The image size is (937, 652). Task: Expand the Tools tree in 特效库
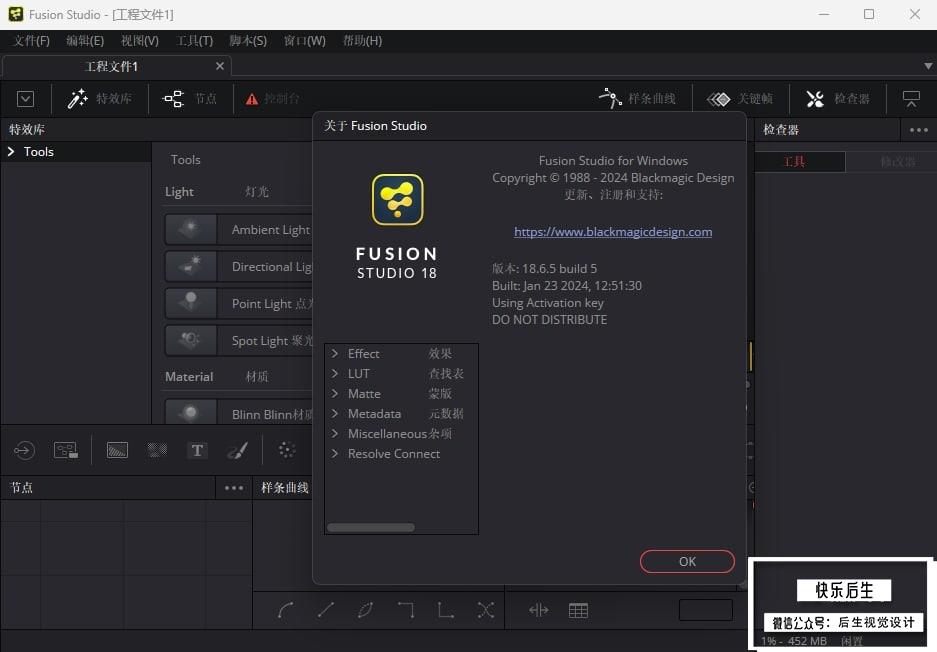(11, 152)
